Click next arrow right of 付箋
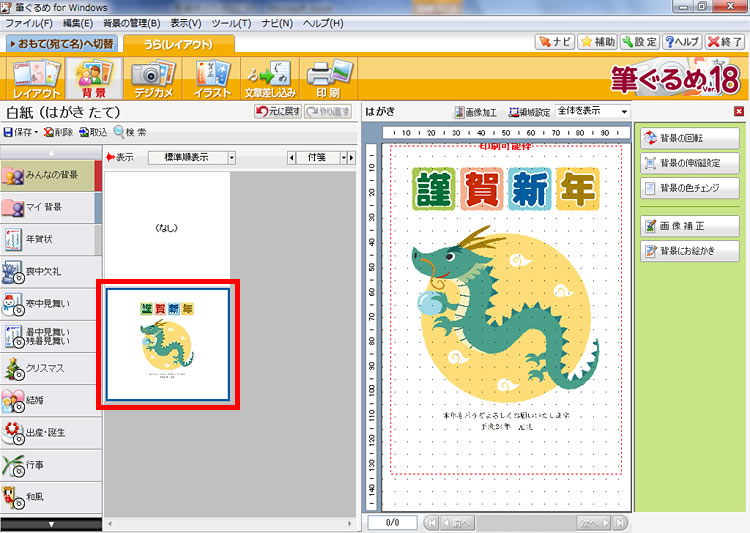The width and height of the screenshot is (750, 533). coord(352,157)
